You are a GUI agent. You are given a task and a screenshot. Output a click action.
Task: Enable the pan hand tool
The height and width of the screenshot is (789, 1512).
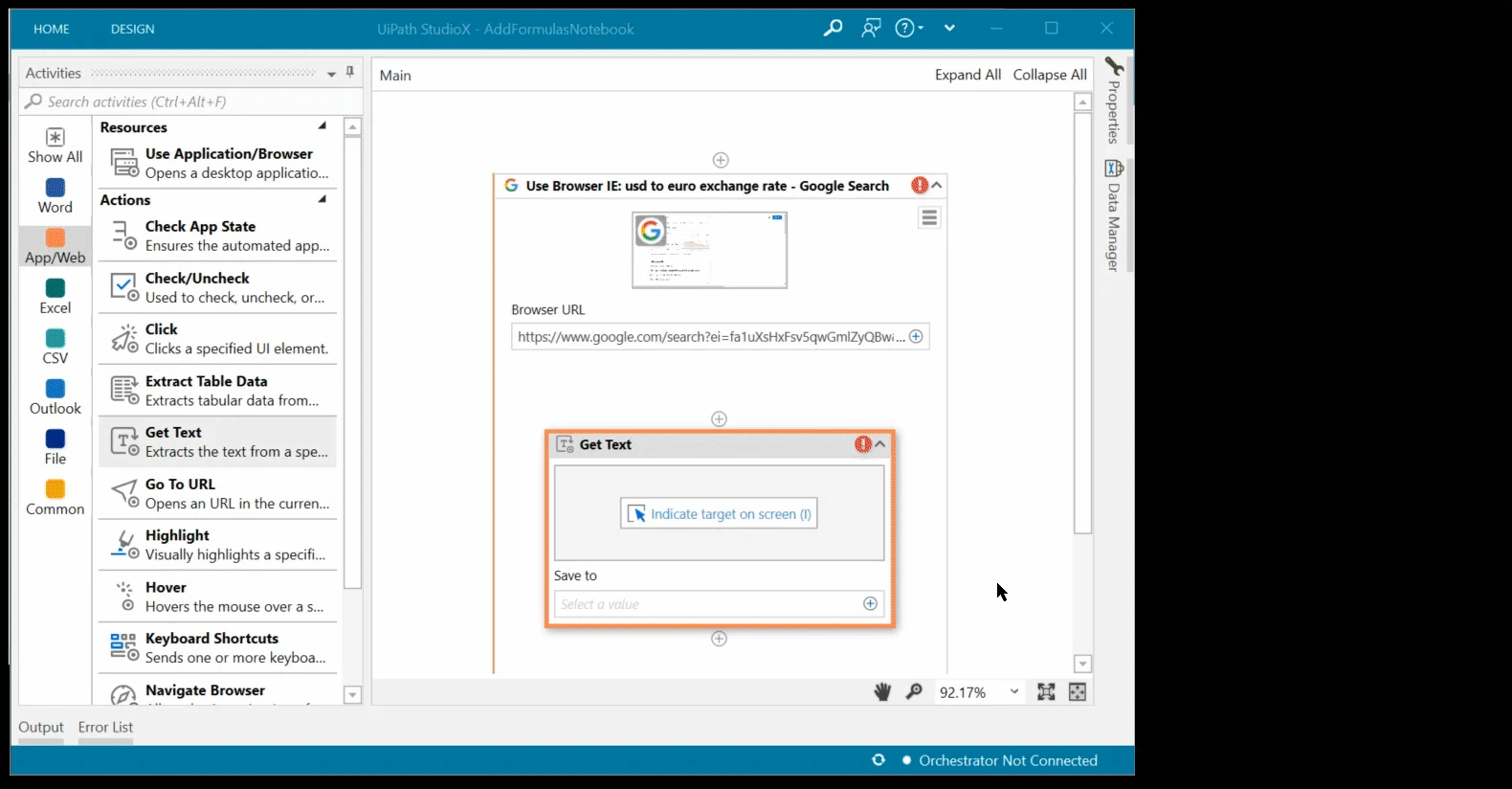882,691
